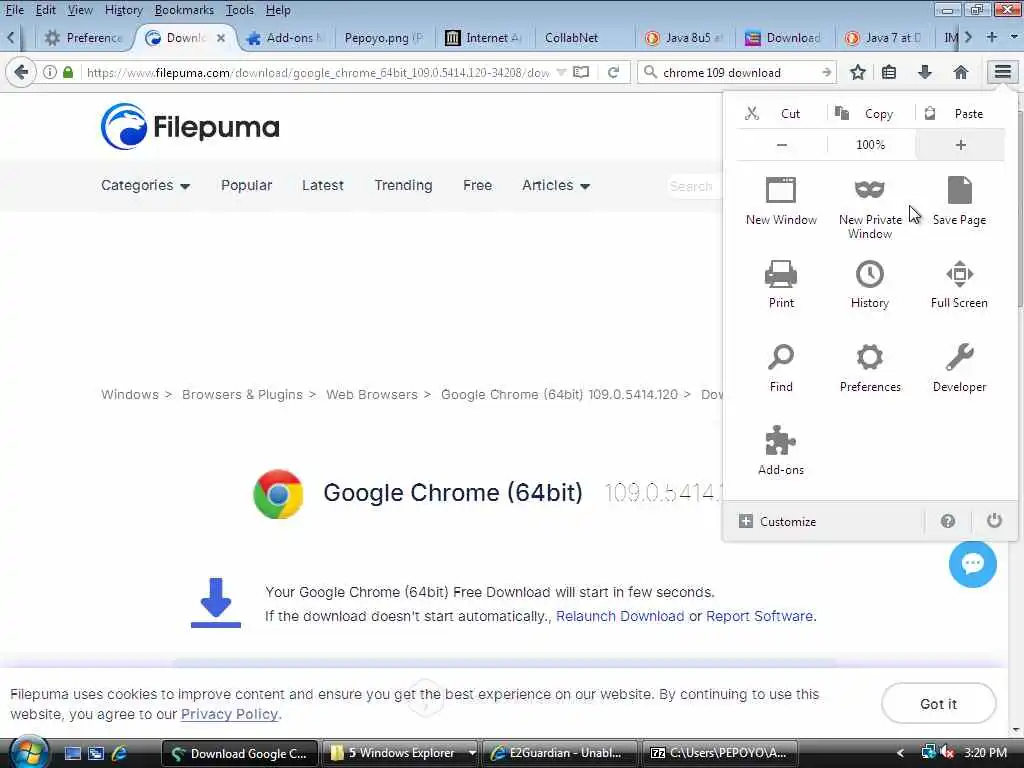Click the green padlock security icon

point(68,72)
